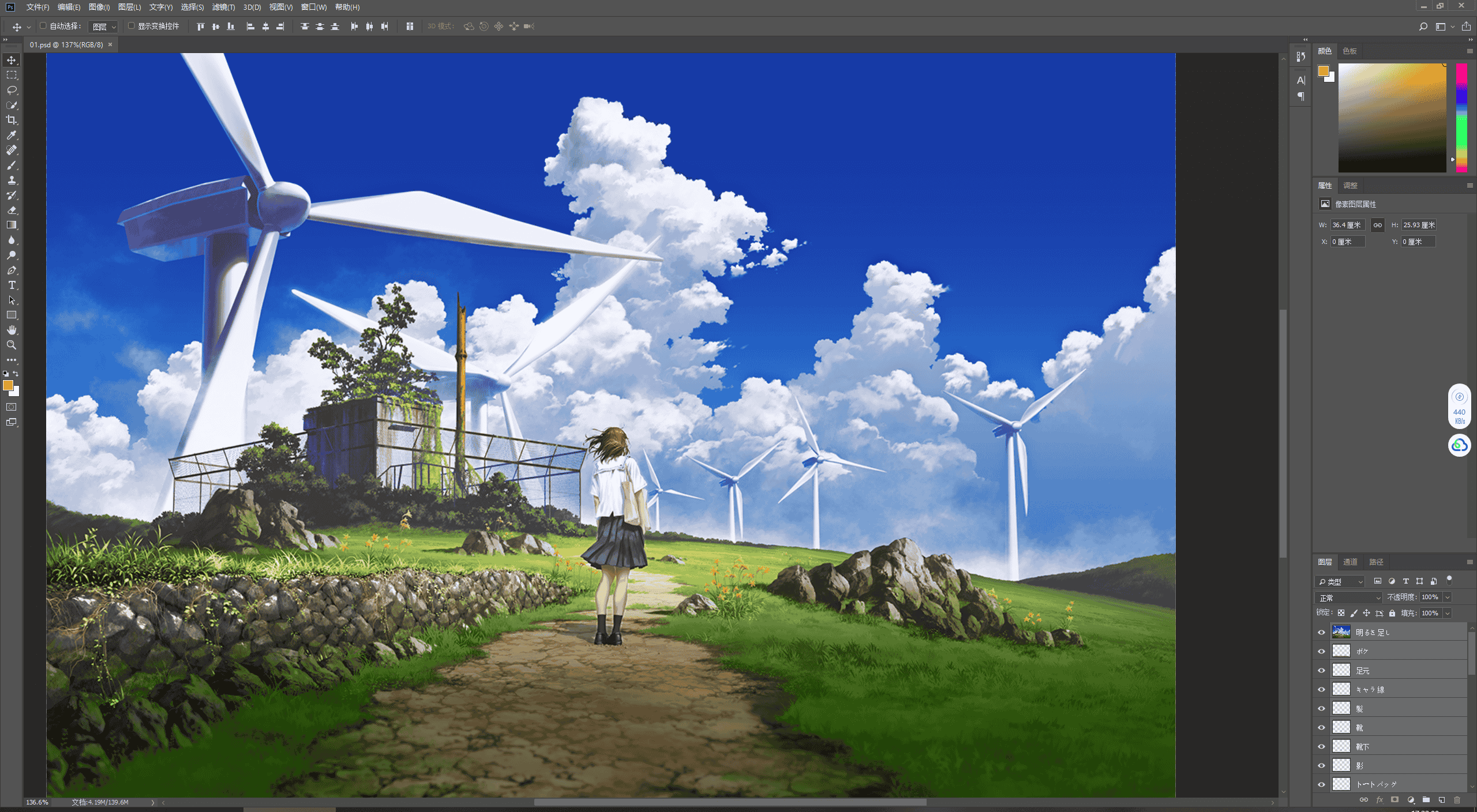Select the Horizontal Type tool

click(12, 285)
